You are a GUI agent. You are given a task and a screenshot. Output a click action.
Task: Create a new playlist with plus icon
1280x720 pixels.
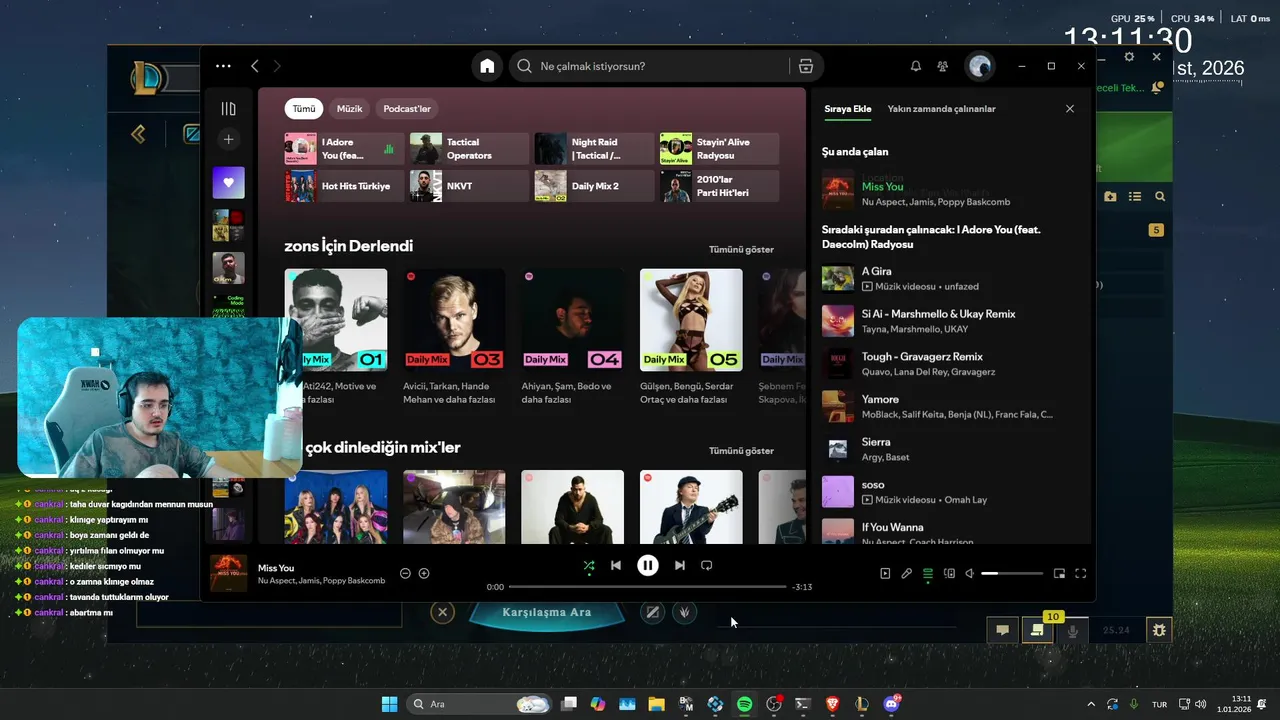tap(228, 140)
